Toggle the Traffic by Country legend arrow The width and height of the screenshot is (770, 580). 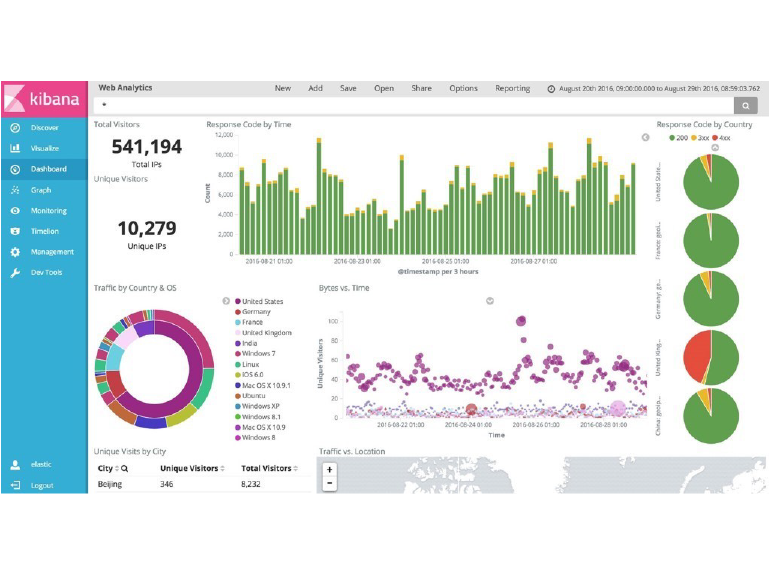(226, 301)
